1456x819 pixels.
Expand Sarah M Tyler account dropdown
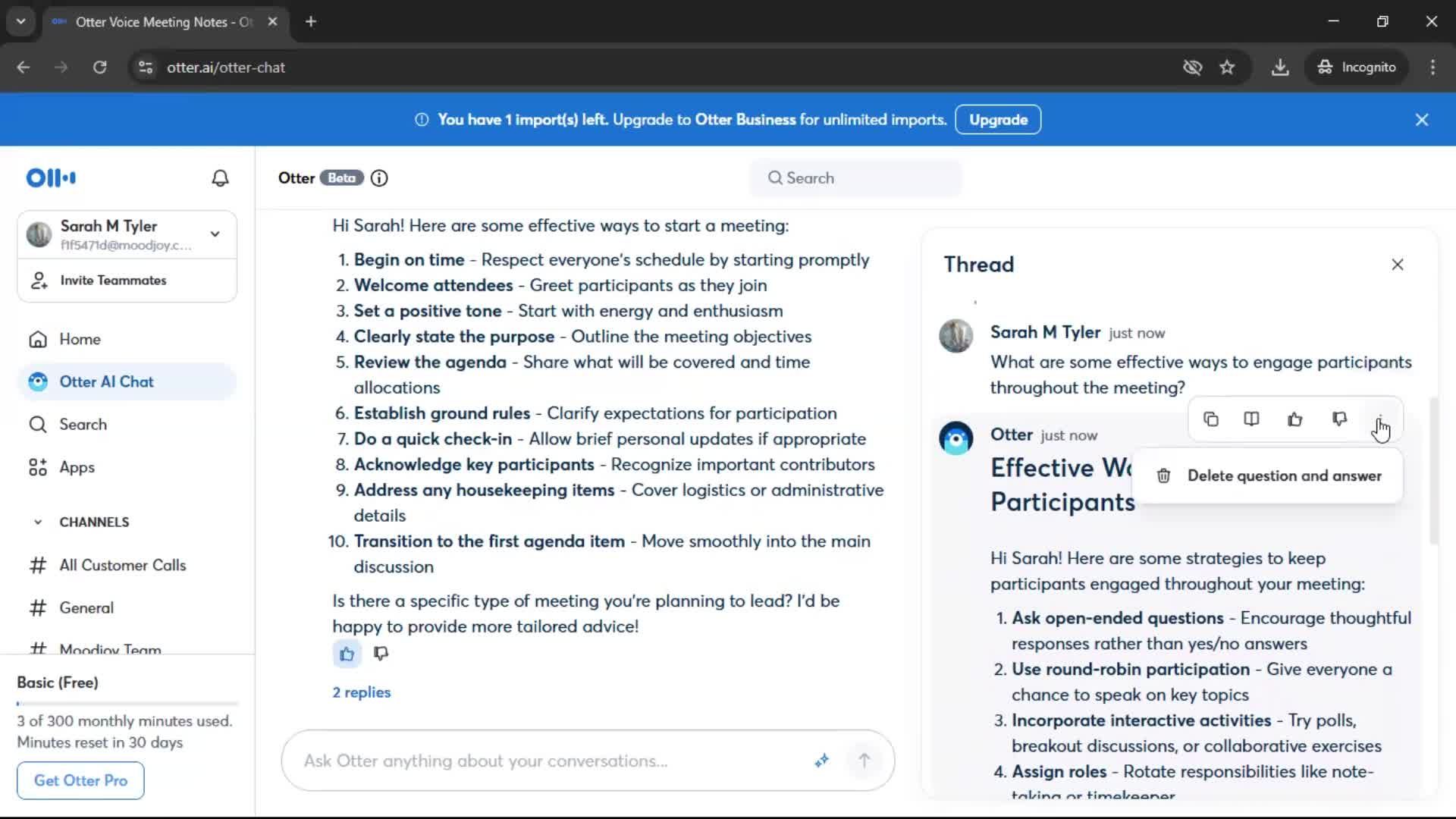(x=215, y=234)
